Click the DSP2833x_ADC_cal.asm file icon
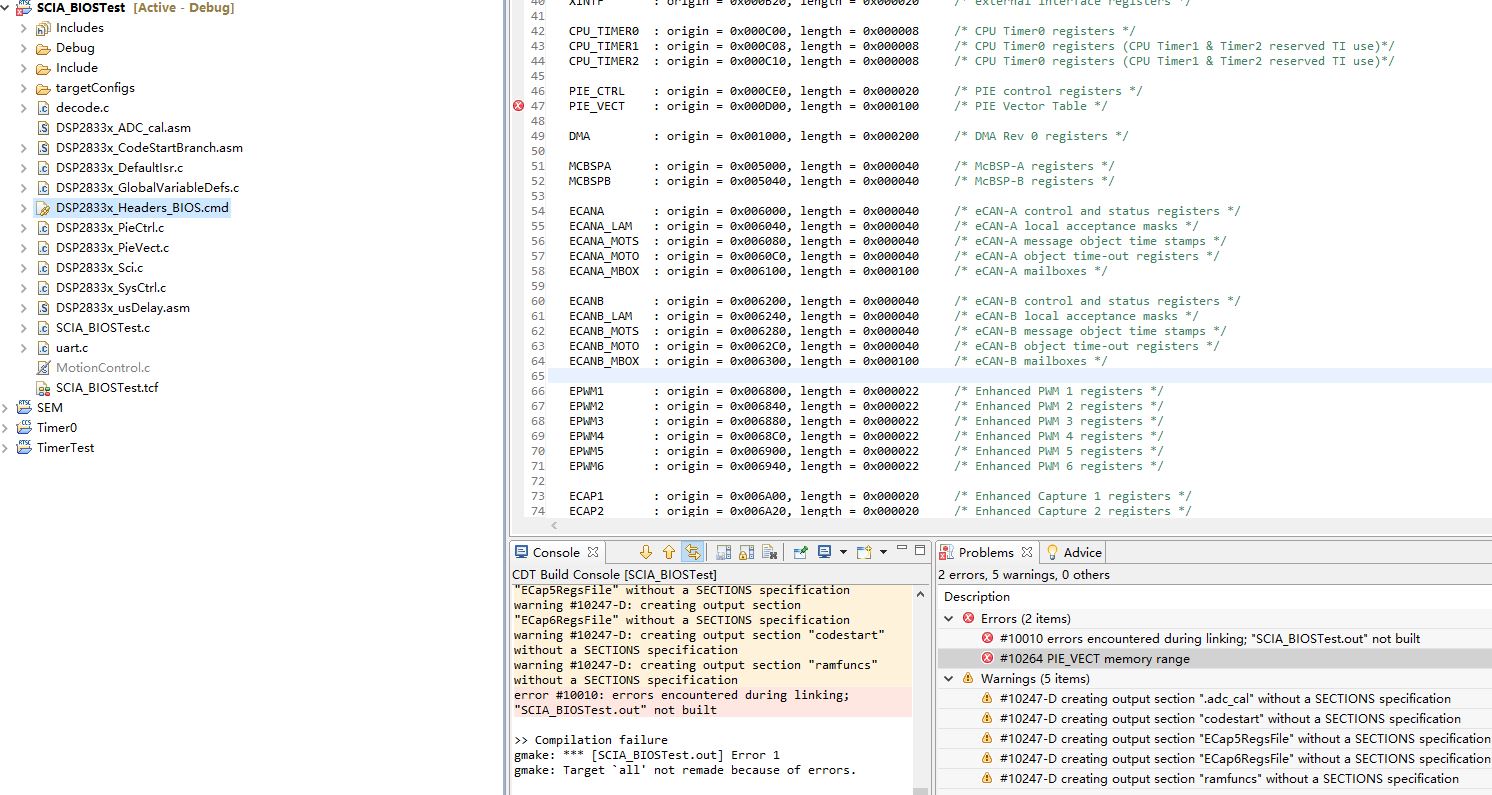1492x795 pixels. point(43,128)
